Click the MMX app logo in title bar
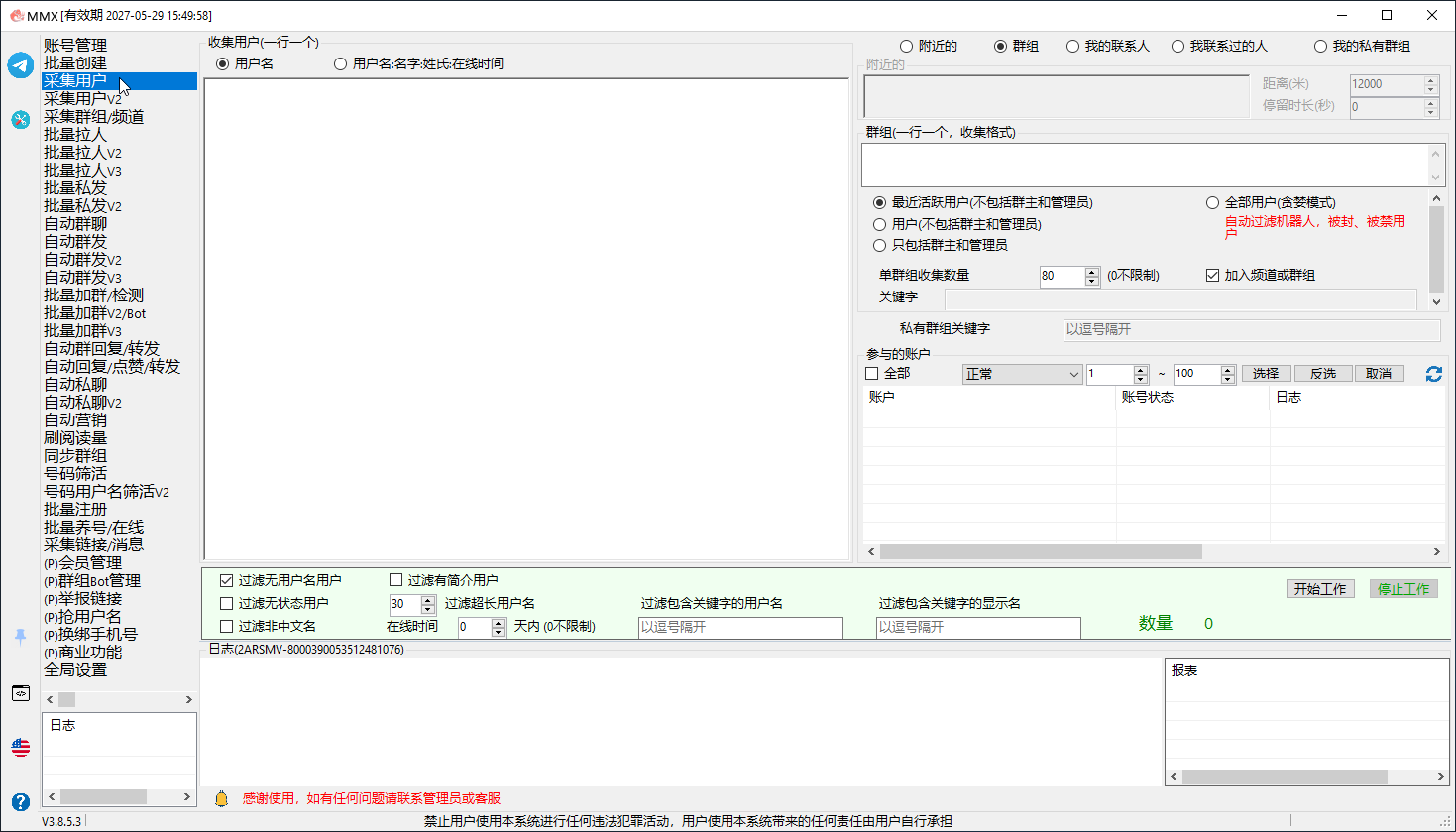Viewport: 1456px width, 832px height. 16,15
